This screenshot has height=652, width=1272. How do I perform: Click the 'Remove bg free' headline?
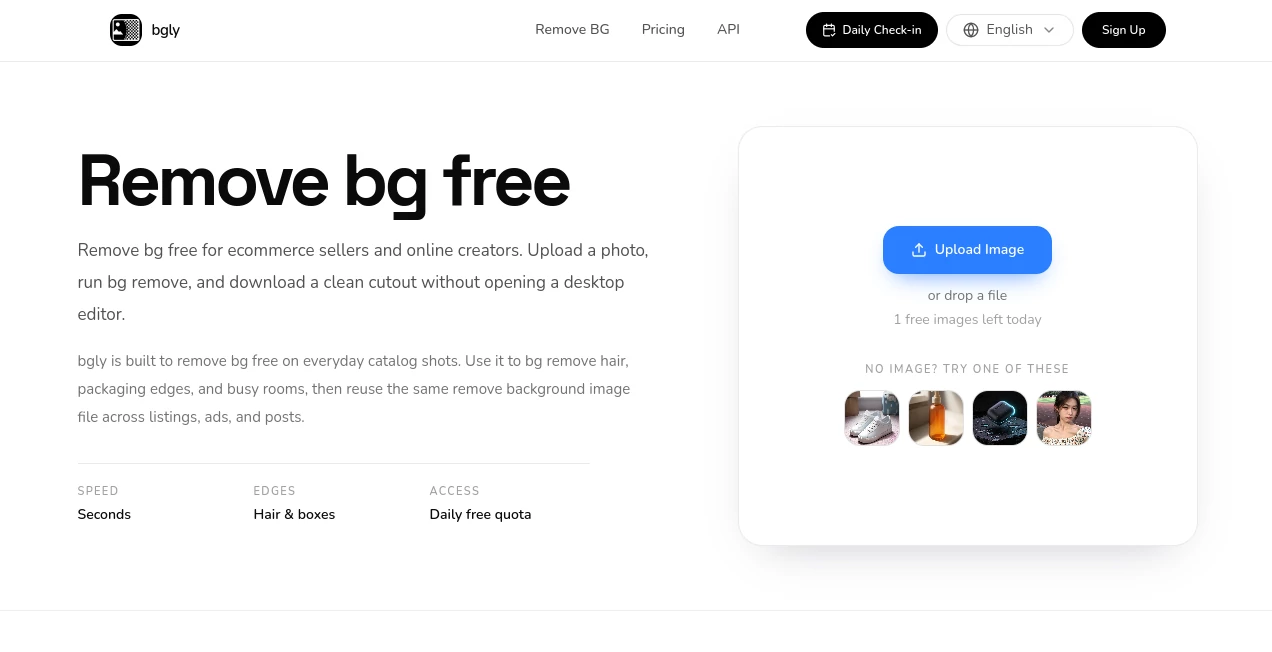[x=324, y=183]
